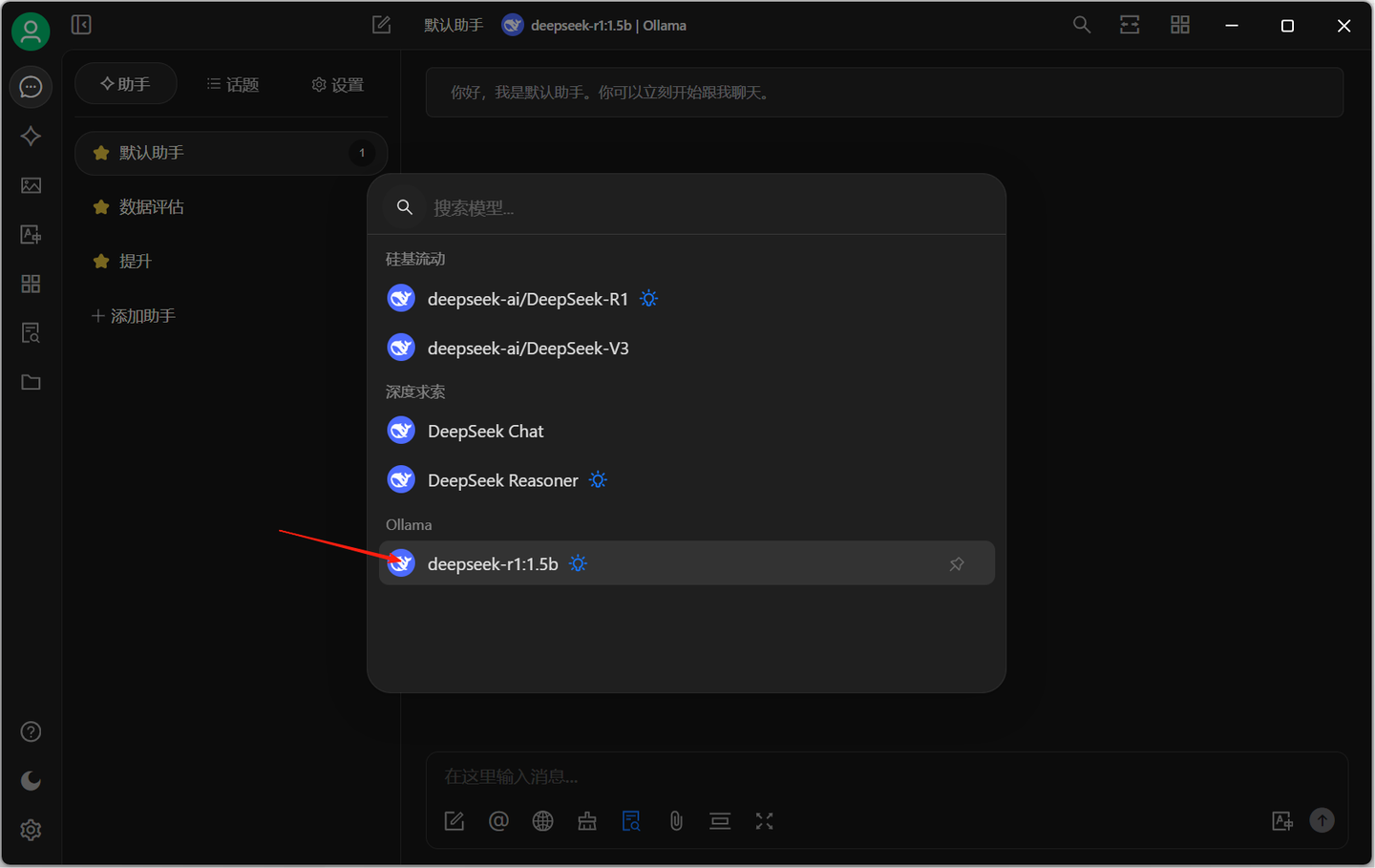Open the translate icon in left sidebar

(x=31, y=235)
